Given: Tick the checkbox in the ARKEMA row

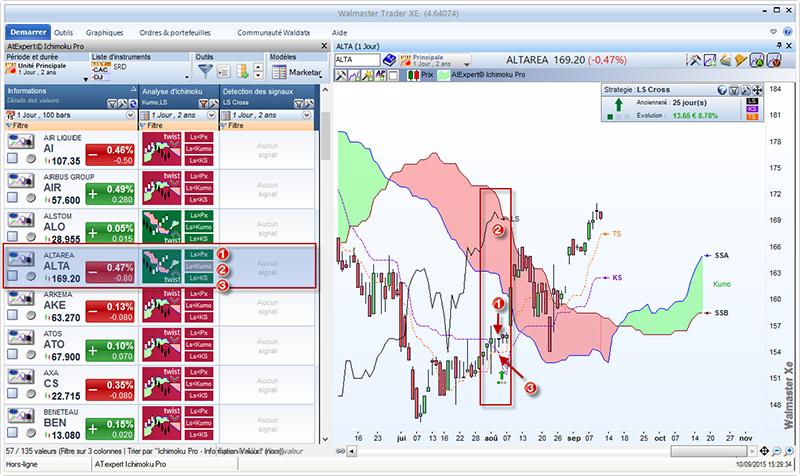Looking at the screenshot, I should pos(12,315).
